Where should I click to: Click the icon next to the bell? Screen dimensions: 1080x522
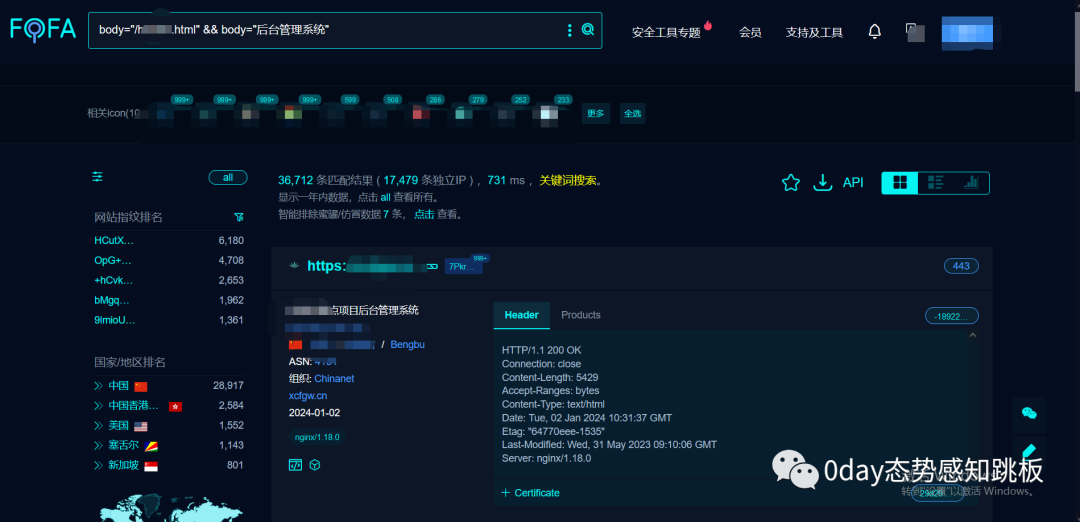point(915,32)
